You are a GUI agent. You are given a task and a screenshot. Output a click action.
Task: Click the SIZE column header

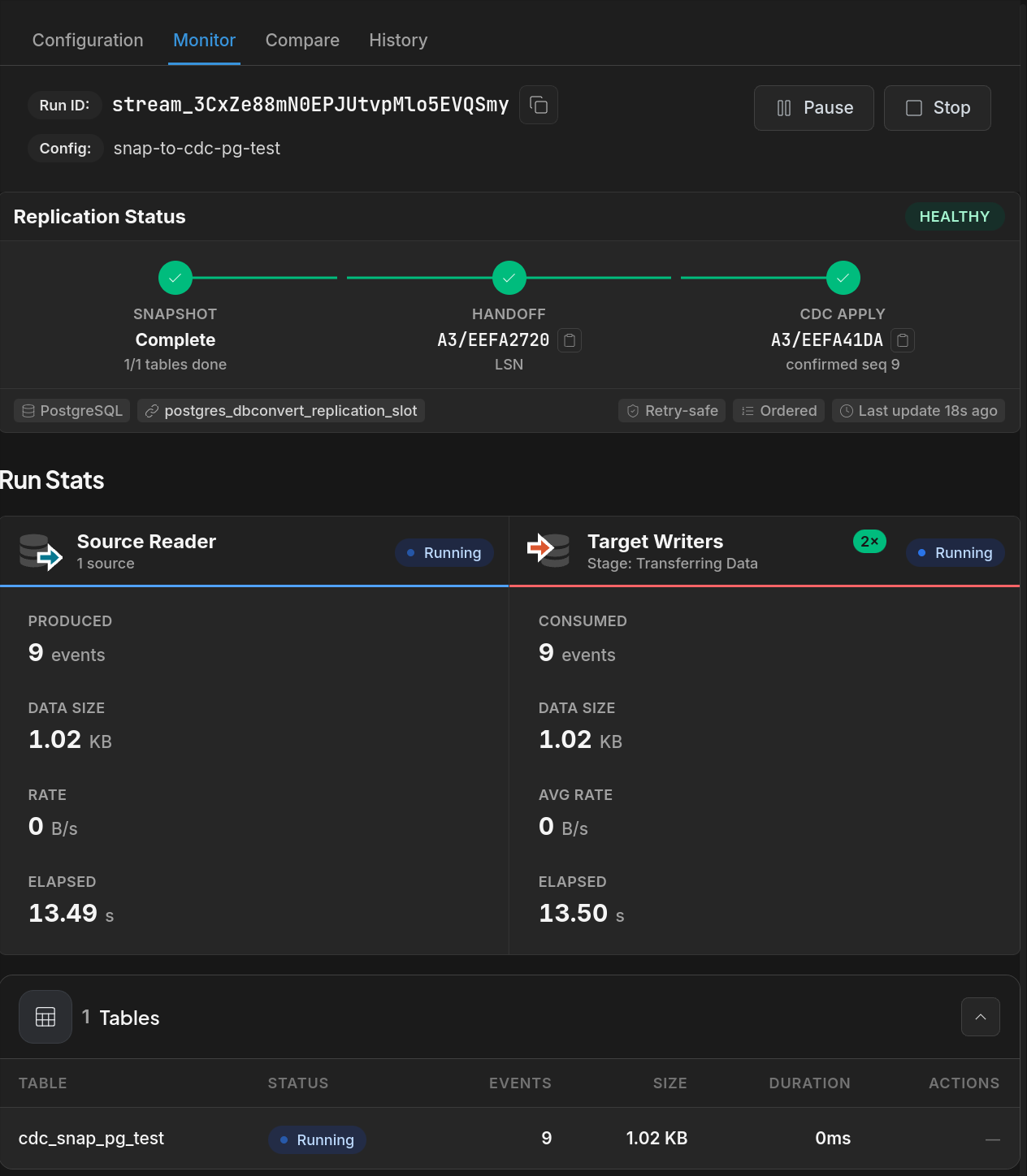pos(670,1083)
